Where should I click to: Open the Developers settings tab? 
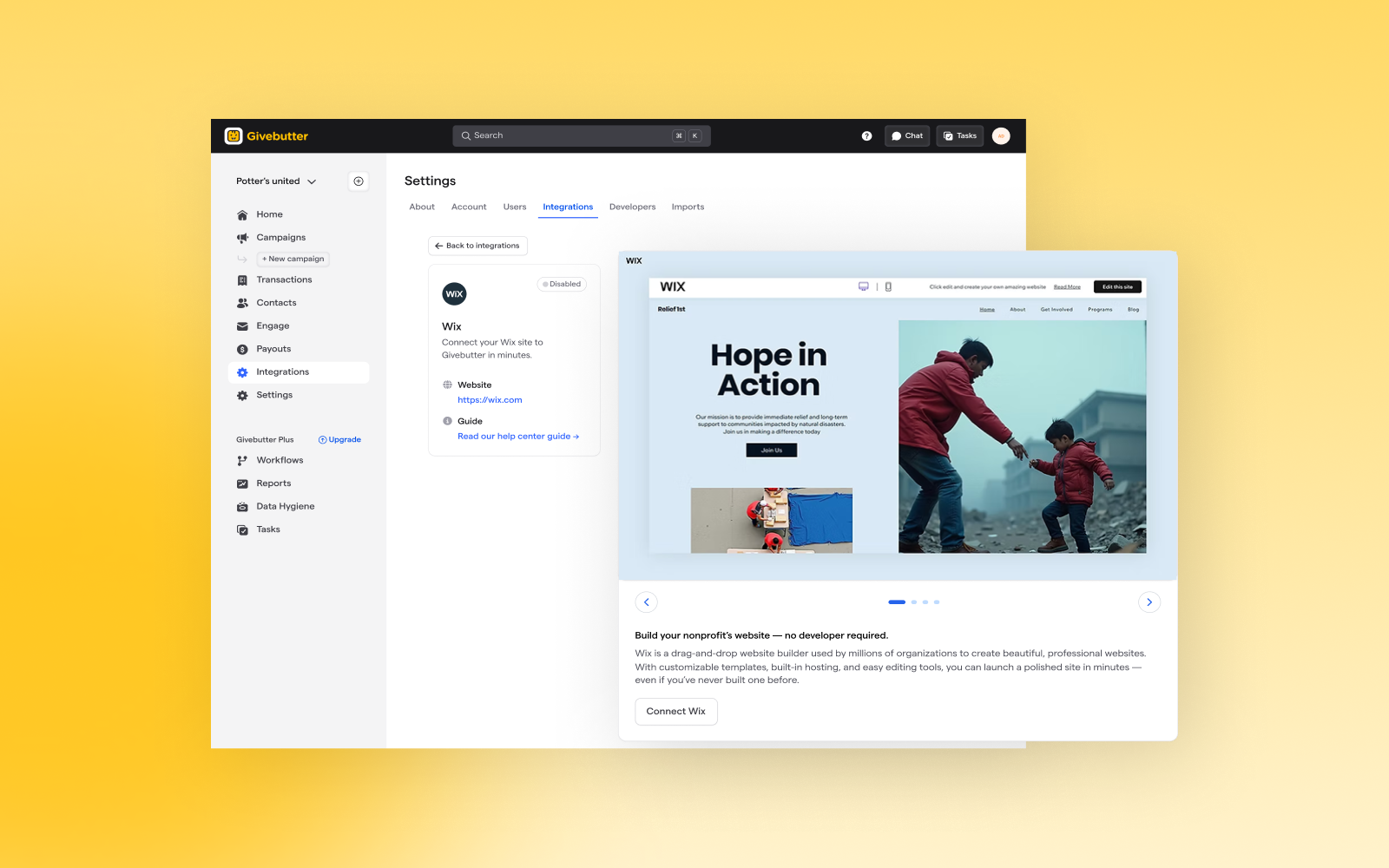coord(633,207)
